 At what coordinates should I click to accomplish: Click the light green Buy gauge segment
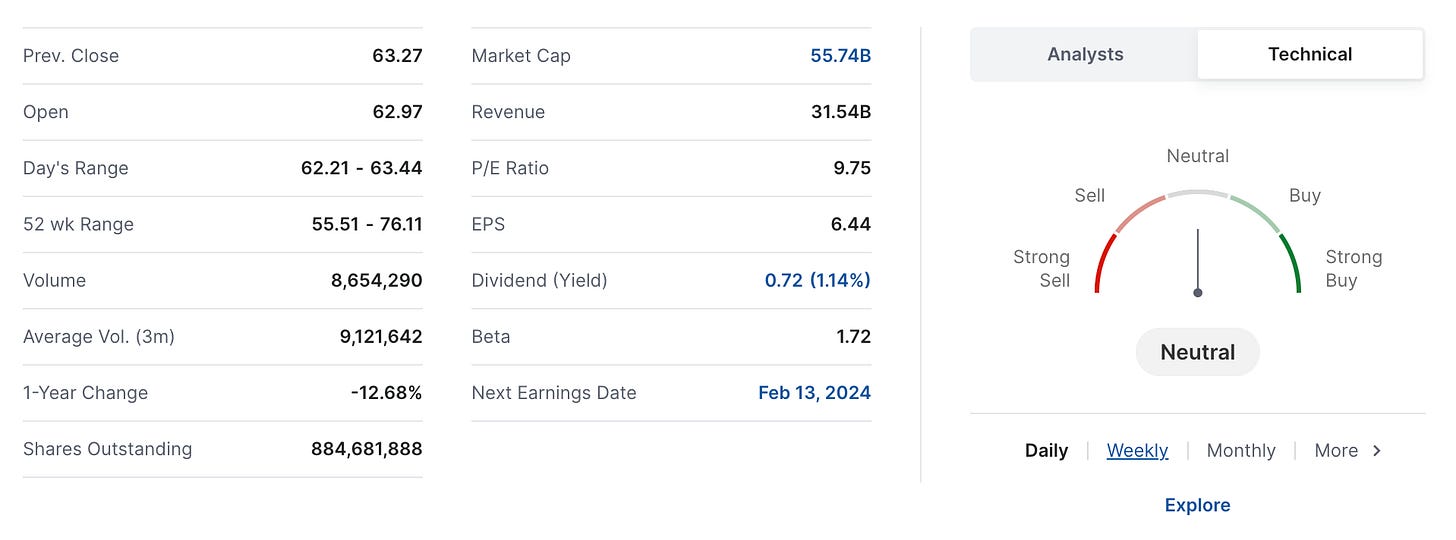click(1256, 212)
